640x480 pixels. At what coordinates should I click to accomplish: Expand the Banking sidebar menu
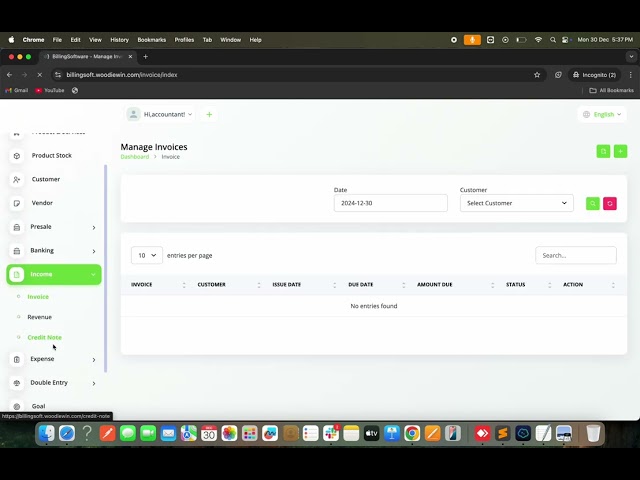(x=54, y=251)
